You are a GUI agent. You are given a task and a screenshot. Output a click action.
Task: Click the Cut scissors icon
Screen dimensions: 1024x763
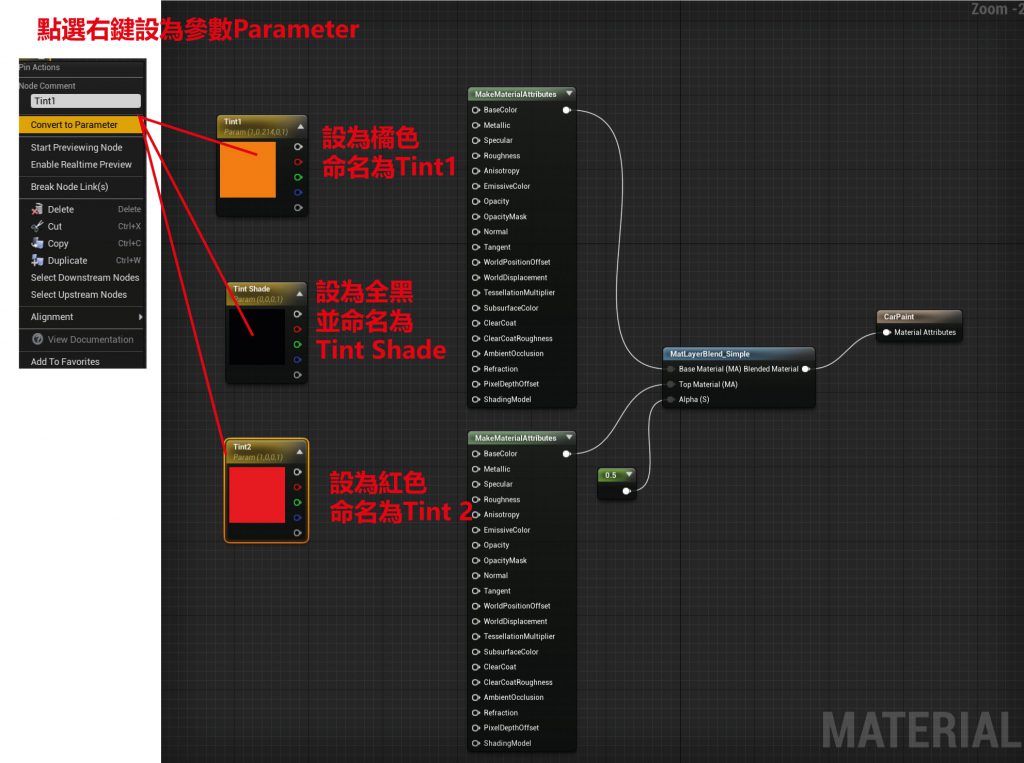coord(37,227)
